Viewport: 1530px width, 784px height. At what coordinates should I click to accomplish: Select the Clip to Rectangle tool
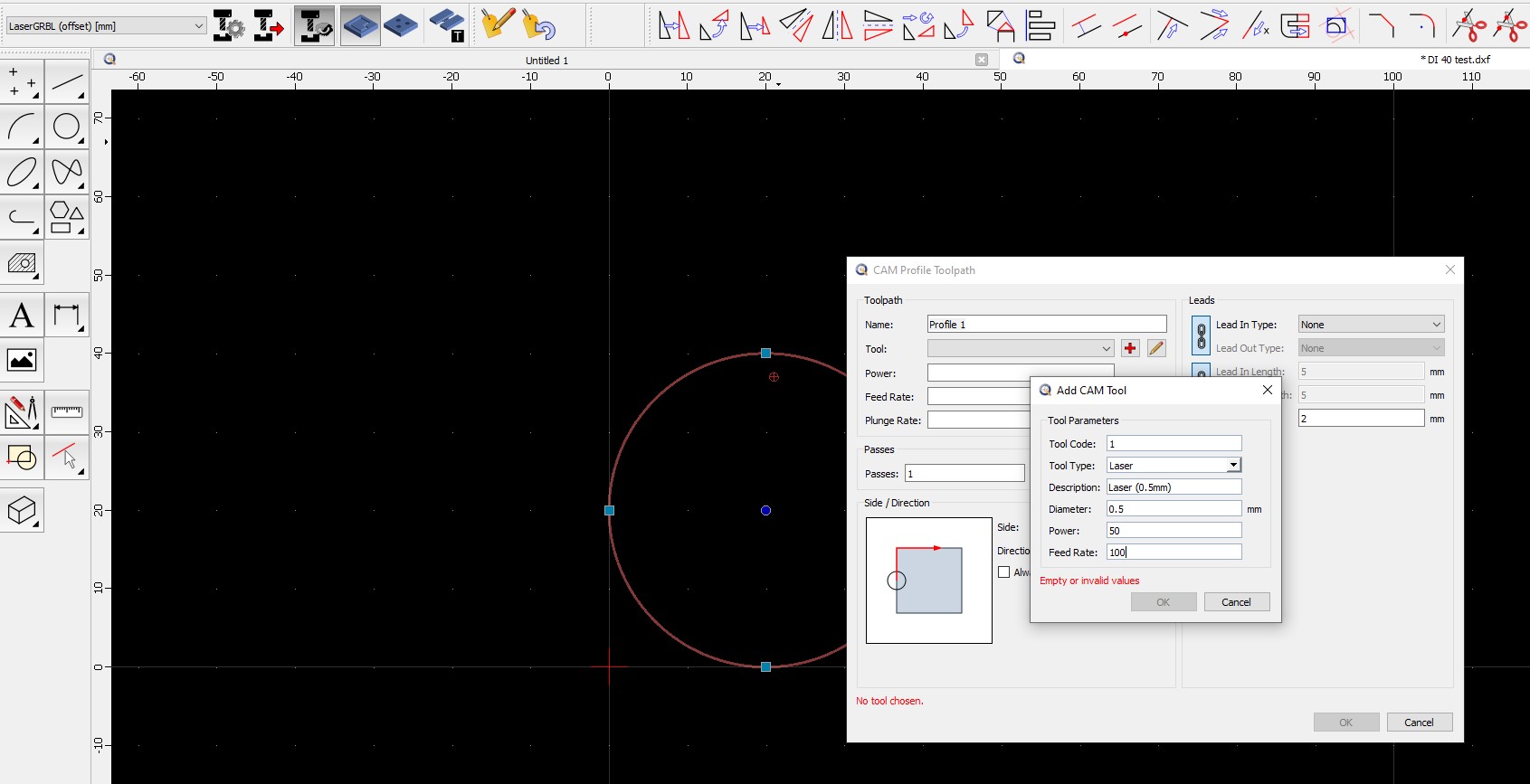click(1336, 25)
